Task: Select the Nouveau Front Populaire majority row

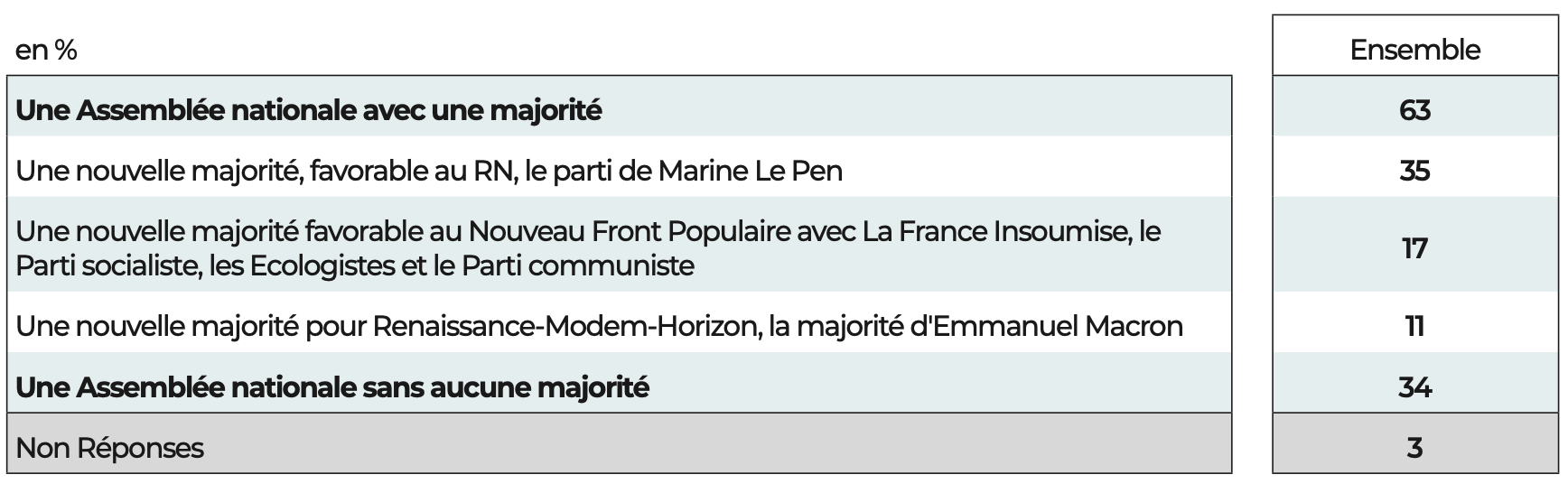Action: (587, 248)
